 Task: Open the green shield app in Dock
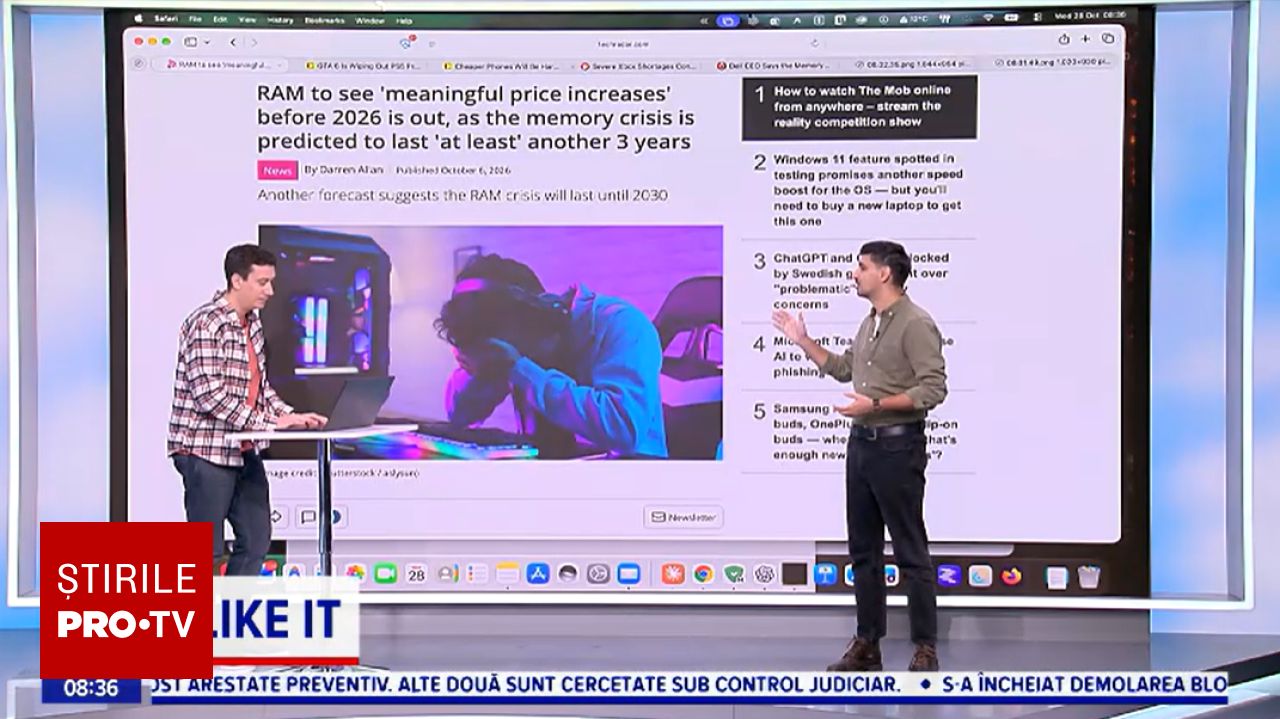point(734,573)
